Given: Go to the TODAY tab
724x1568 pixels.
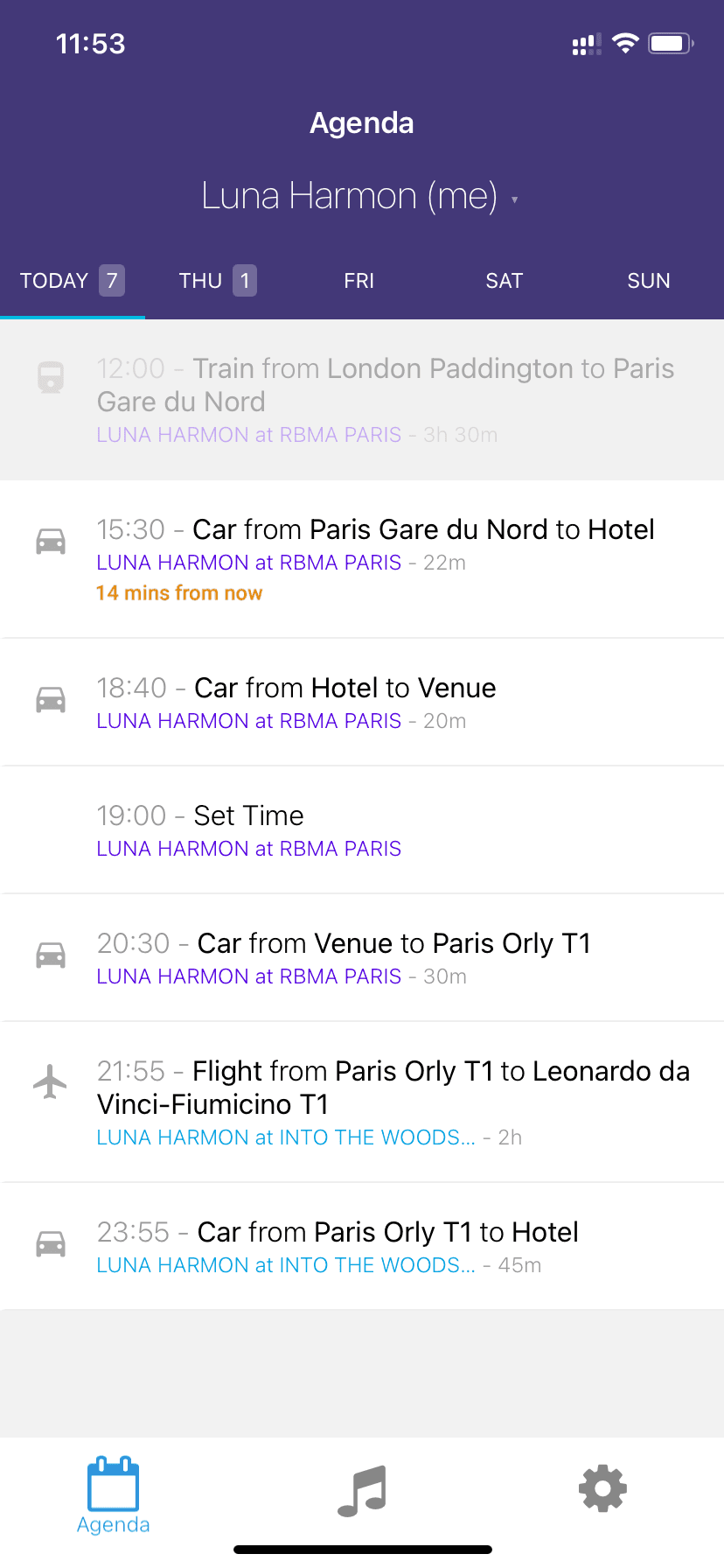Looking at the screenshot, I should point(72,281).
